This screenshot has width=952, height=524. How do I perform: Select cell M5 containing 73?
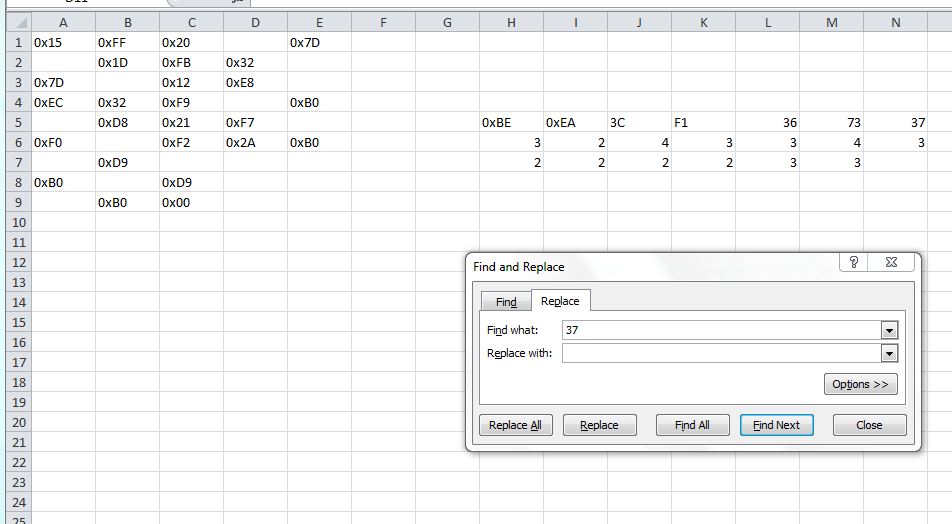pos(832,123)
